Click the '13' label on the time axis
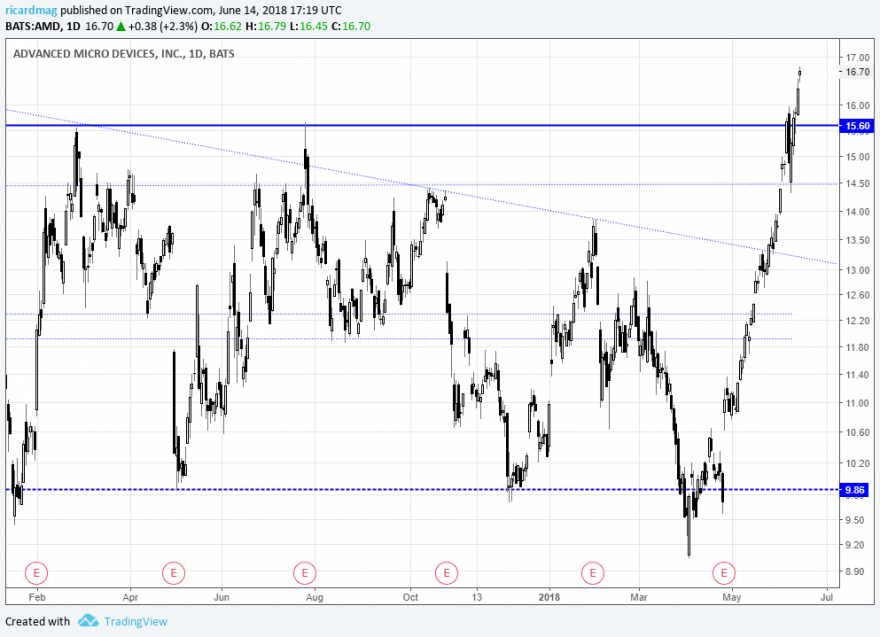This screenshot has height=637, width=880. point(476,597)
